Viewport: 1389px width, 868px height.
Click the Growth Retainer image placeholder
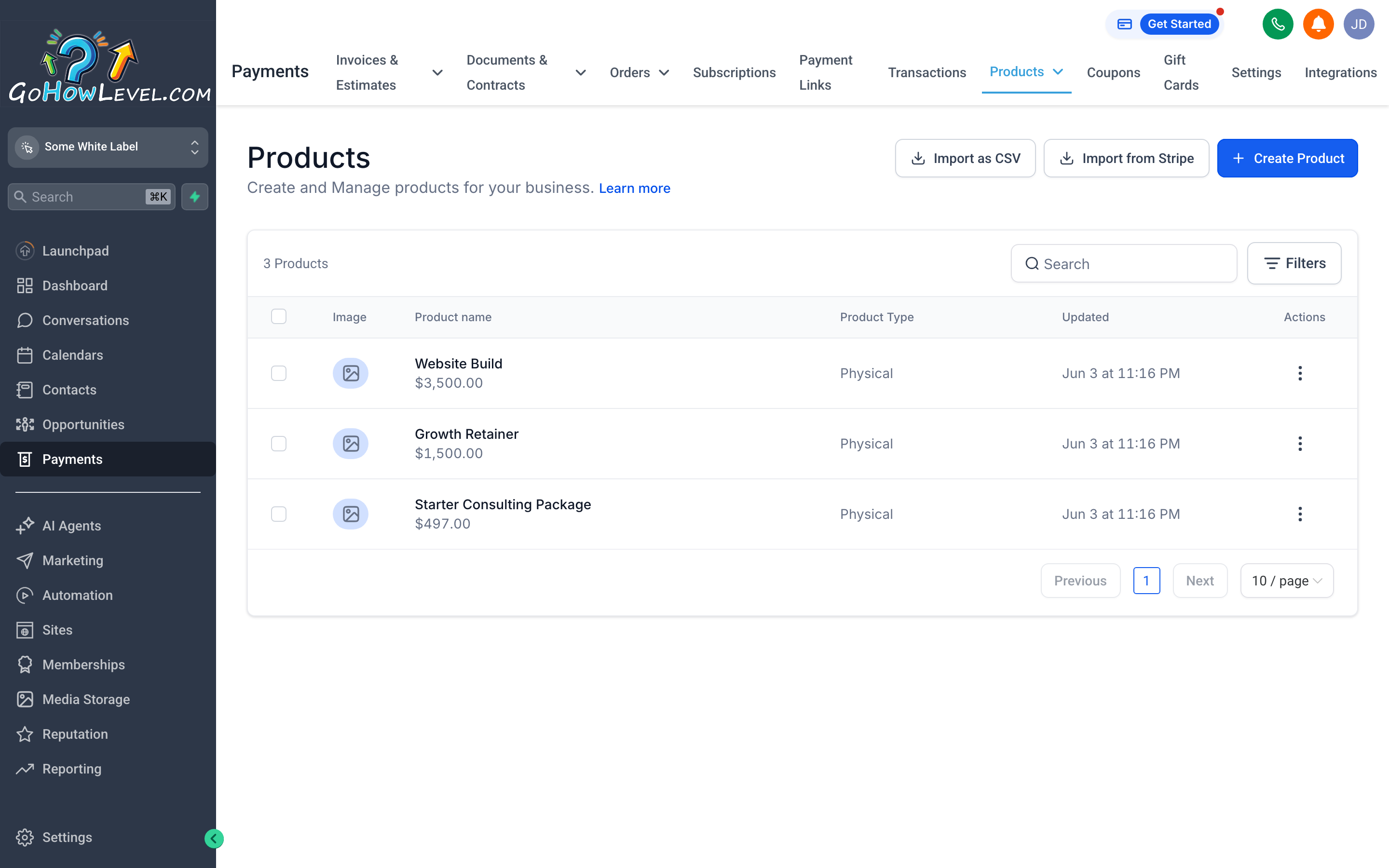click(351, 444)
